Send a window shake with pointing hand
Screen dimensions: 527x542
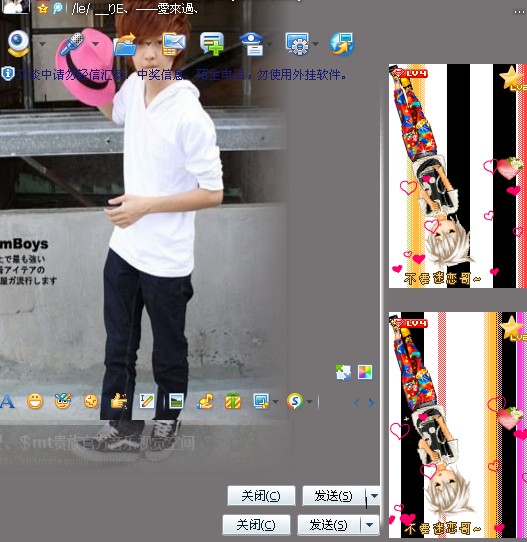[x=119, y=401]
